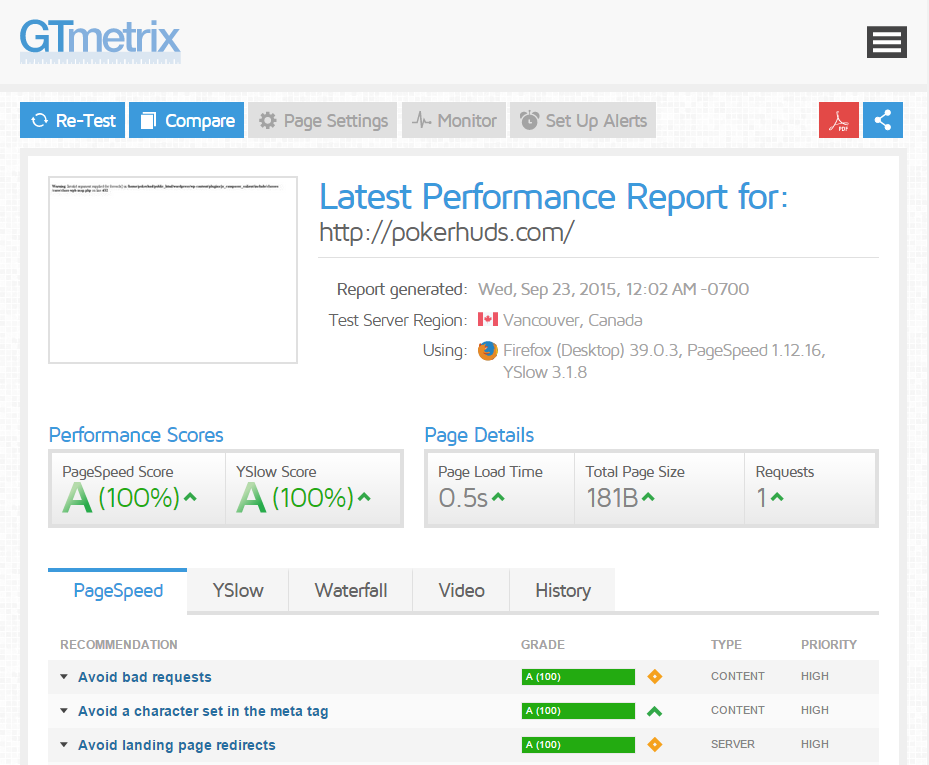The image size is (929, 765).
Task: Click the blue share icon
Action: pyautogui.click(x=883, y=120)
